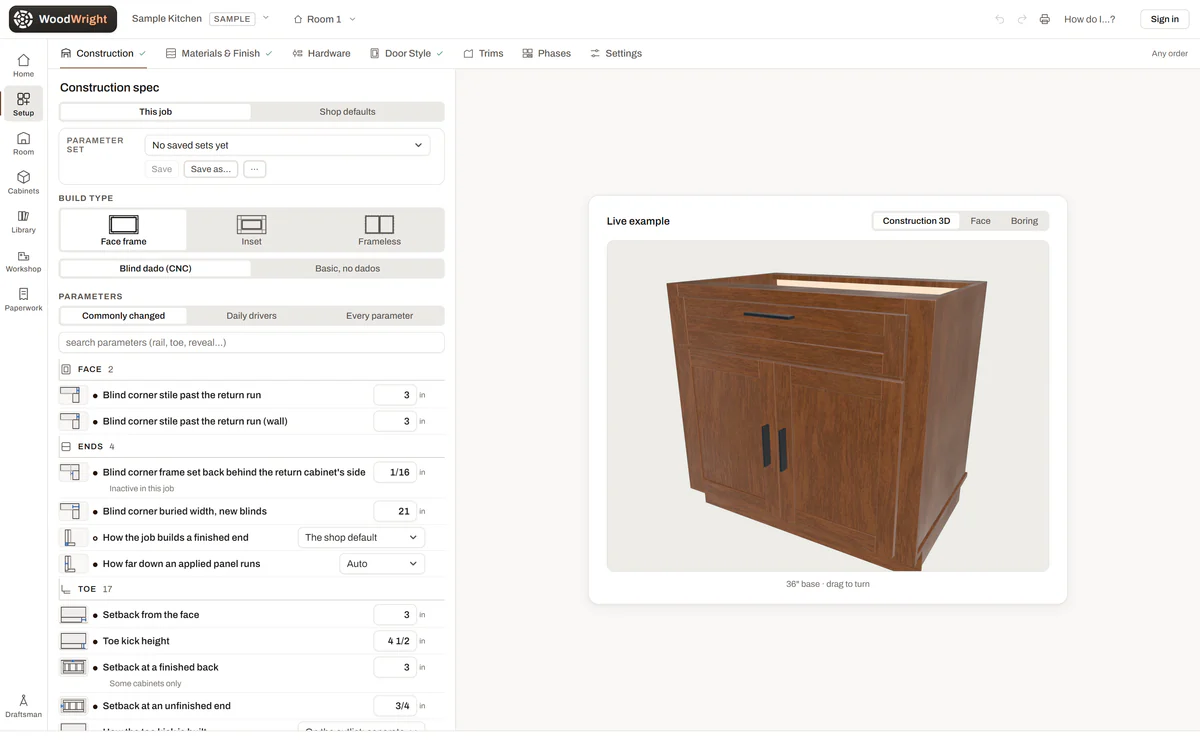
Task: Edit Setback at an unfinished end value
Action: (x=395, y=706)
